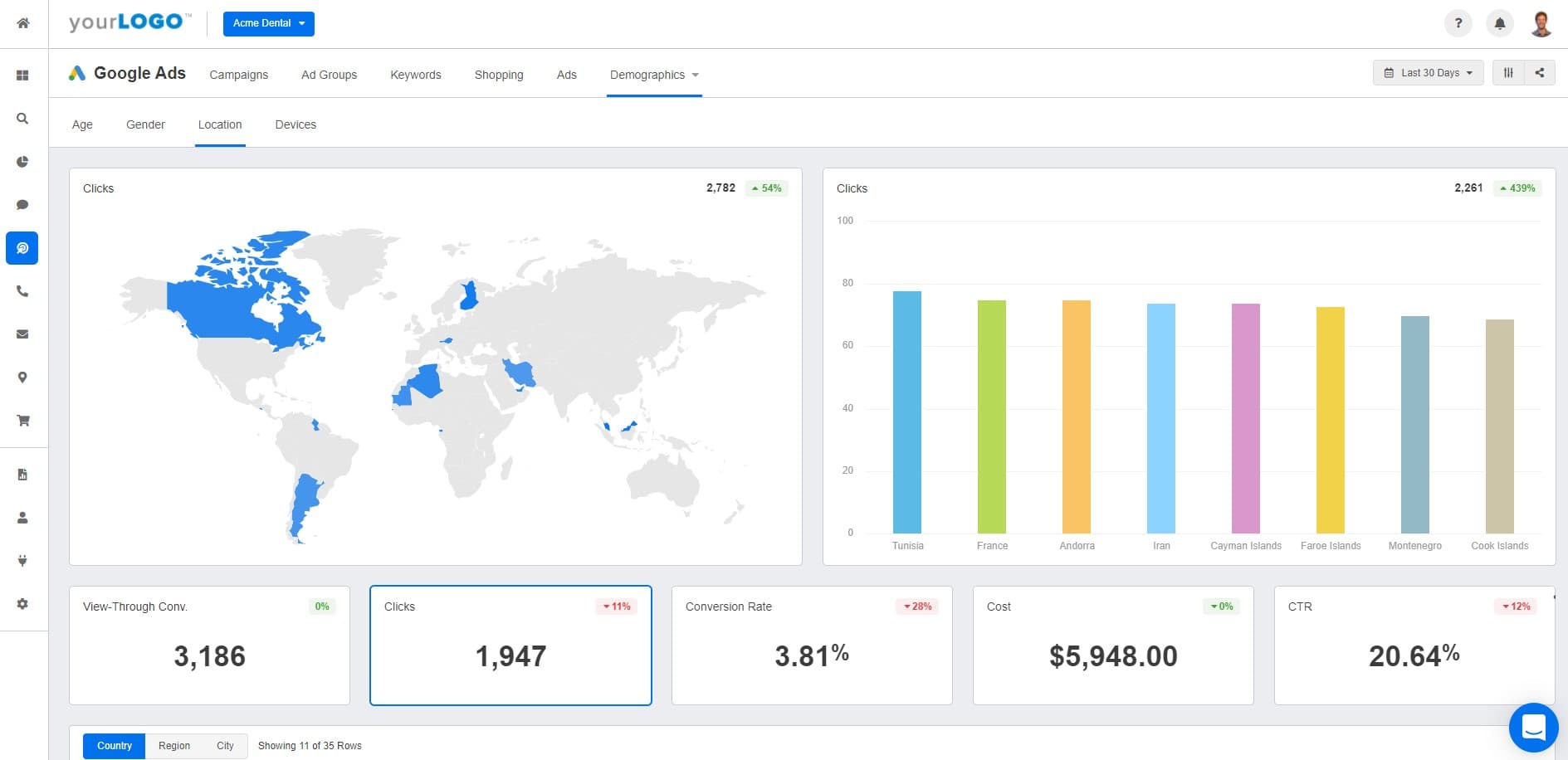The image size is (1568, 760).
Task: Switch table view to Country
Action: 115,746
